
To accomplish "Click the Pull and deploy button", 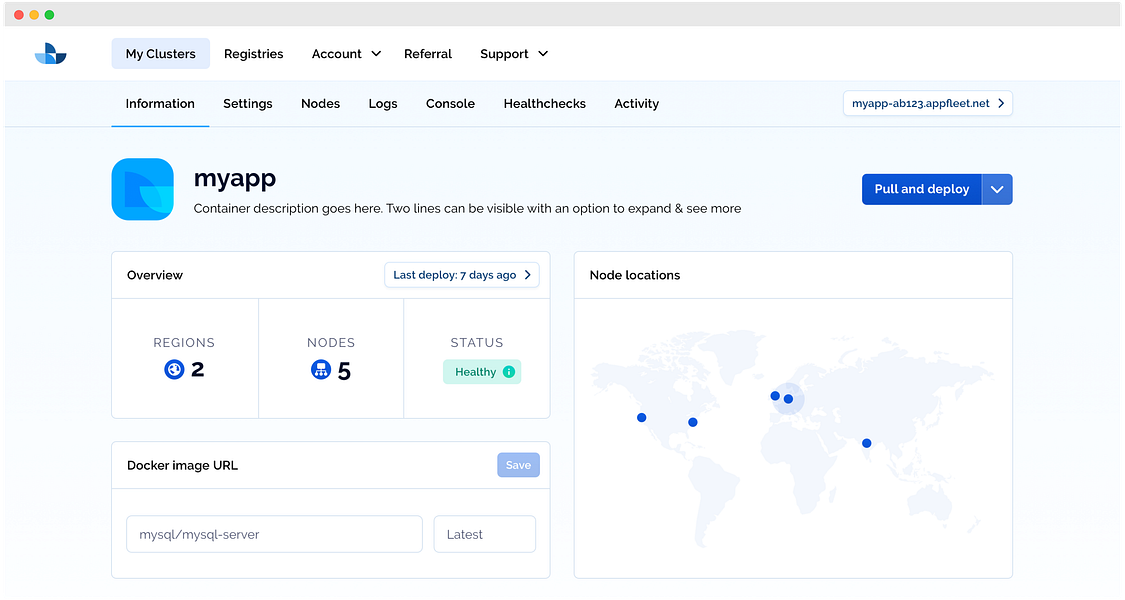I will pos(921,189).
